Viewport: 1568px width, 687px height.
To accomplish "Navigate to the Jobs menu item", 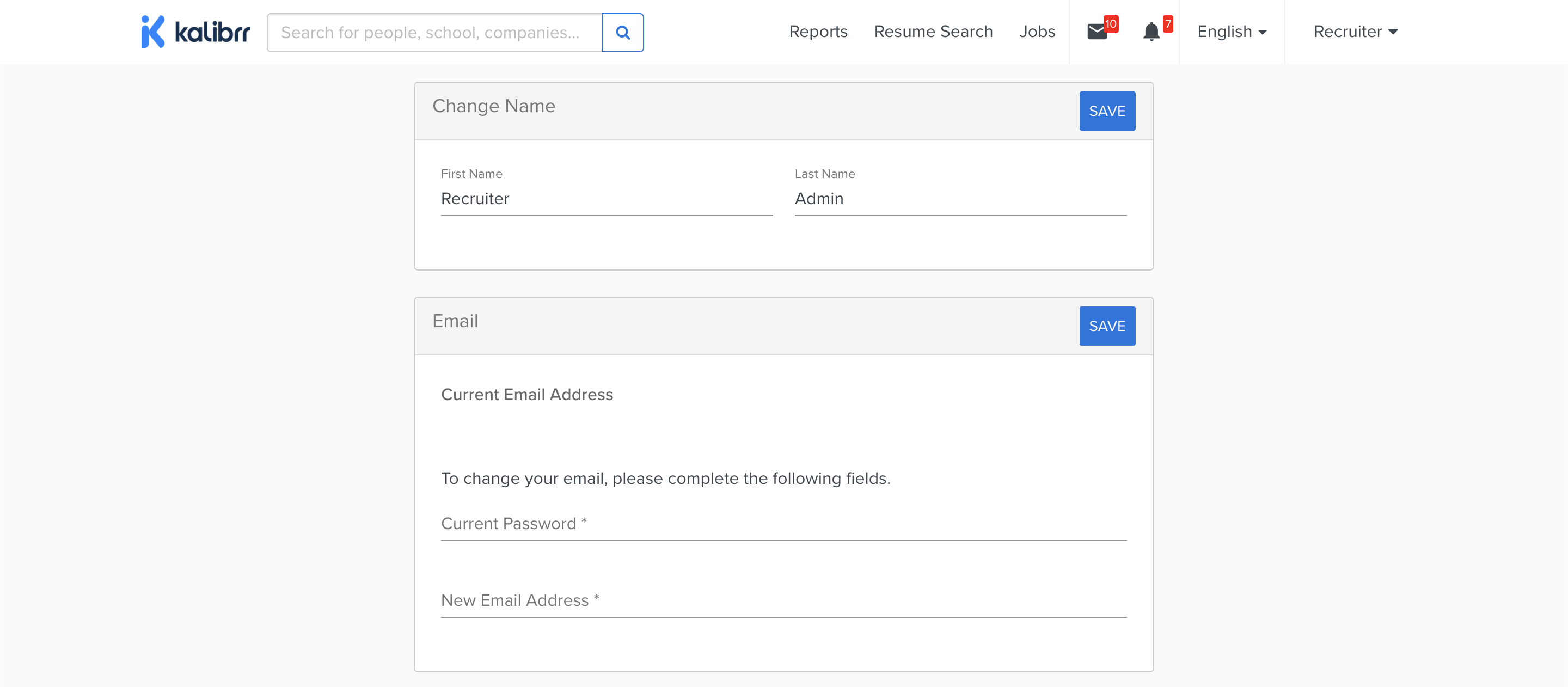I will (1037, 32).
